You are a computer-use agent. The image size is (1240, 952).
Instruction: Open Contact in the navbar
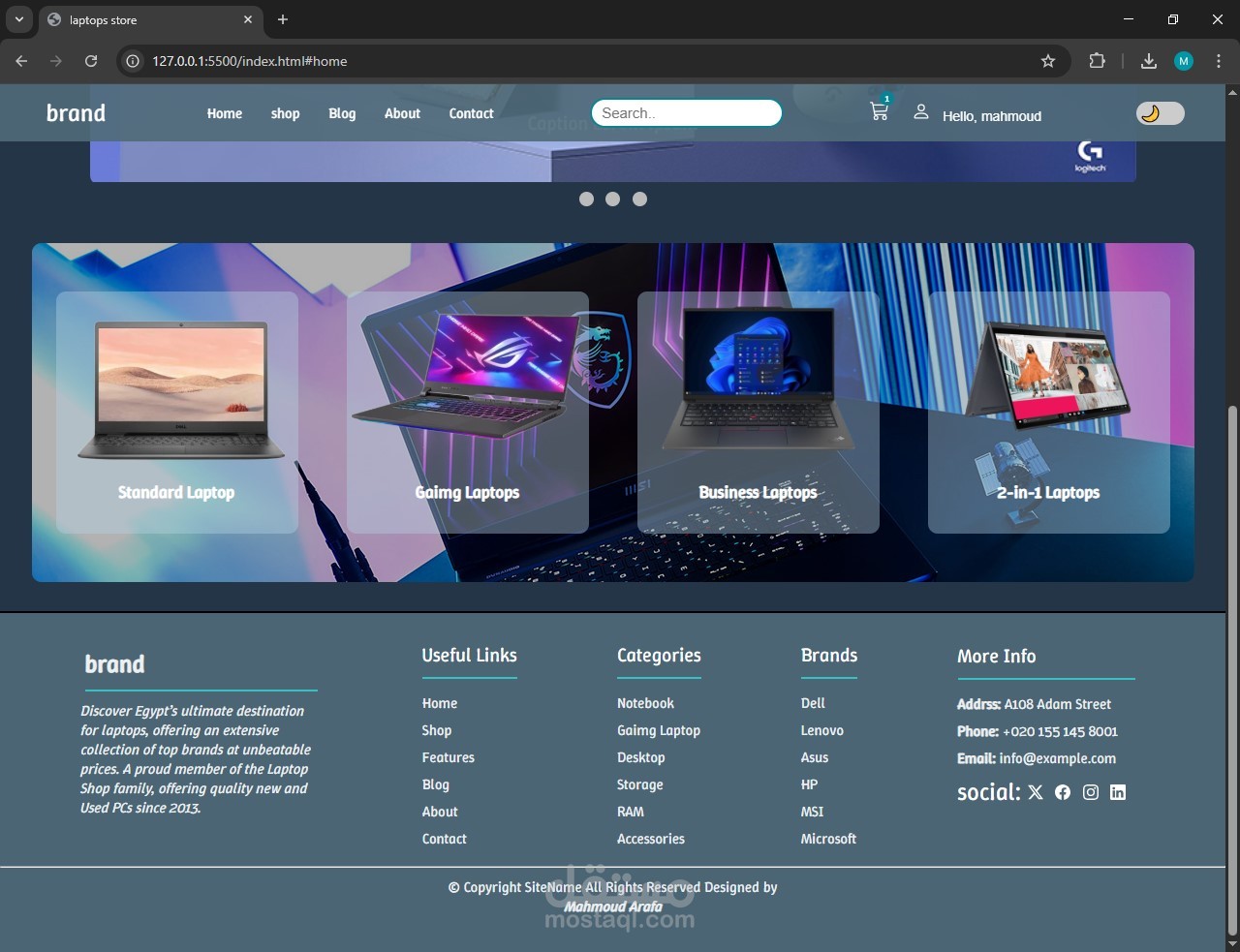point(471,113)
